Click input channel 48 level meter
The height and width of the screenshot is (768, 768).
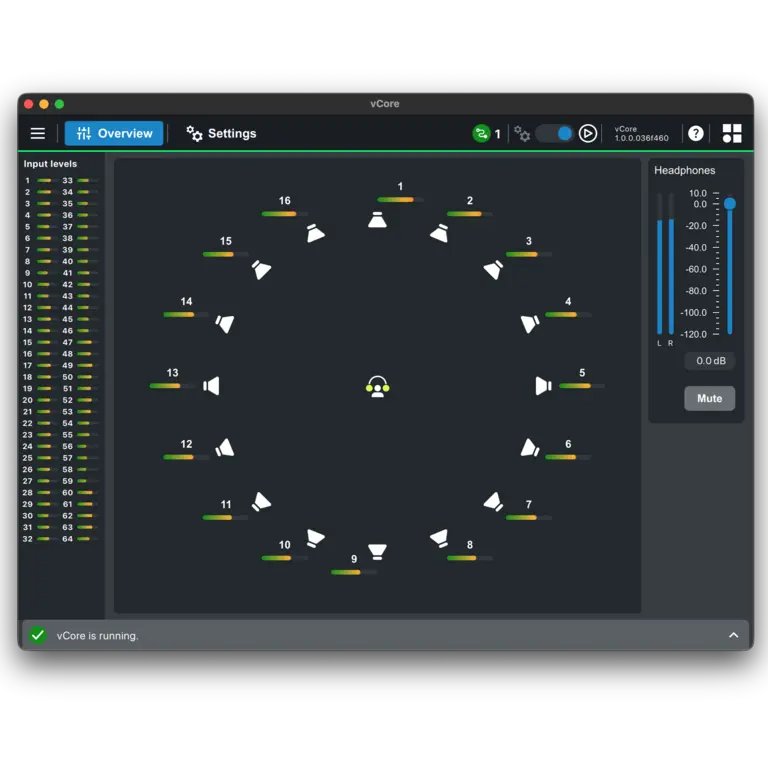87,354
